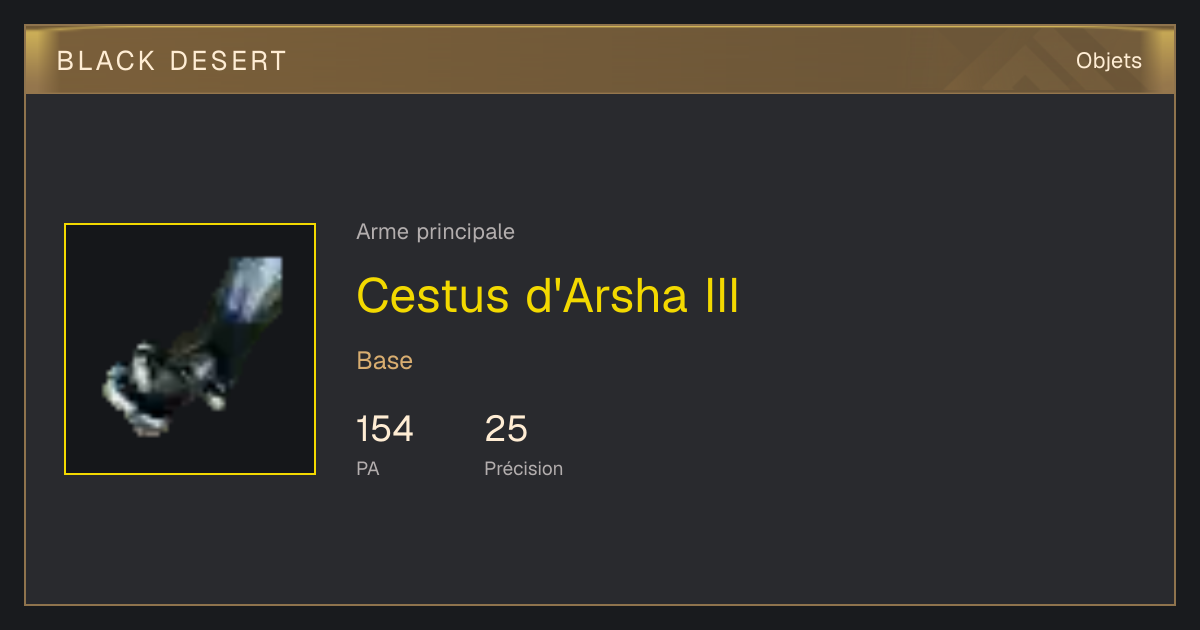Click the empty middle of the gold header banner
The width and height of the screenshot is (1200, 630).
click(620, 61)
